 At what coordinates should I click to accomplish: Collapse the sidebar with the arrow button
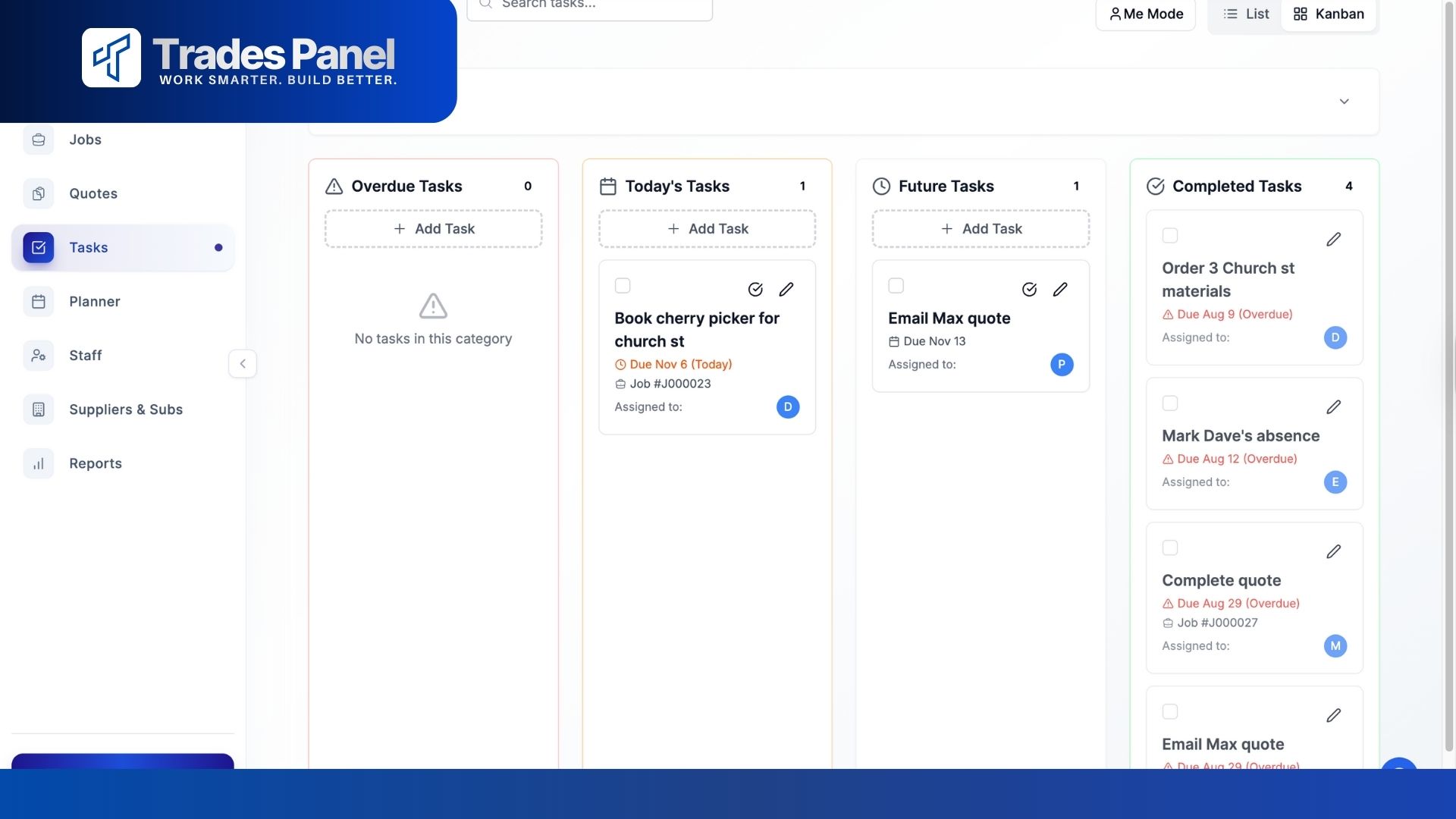(243, 363)
